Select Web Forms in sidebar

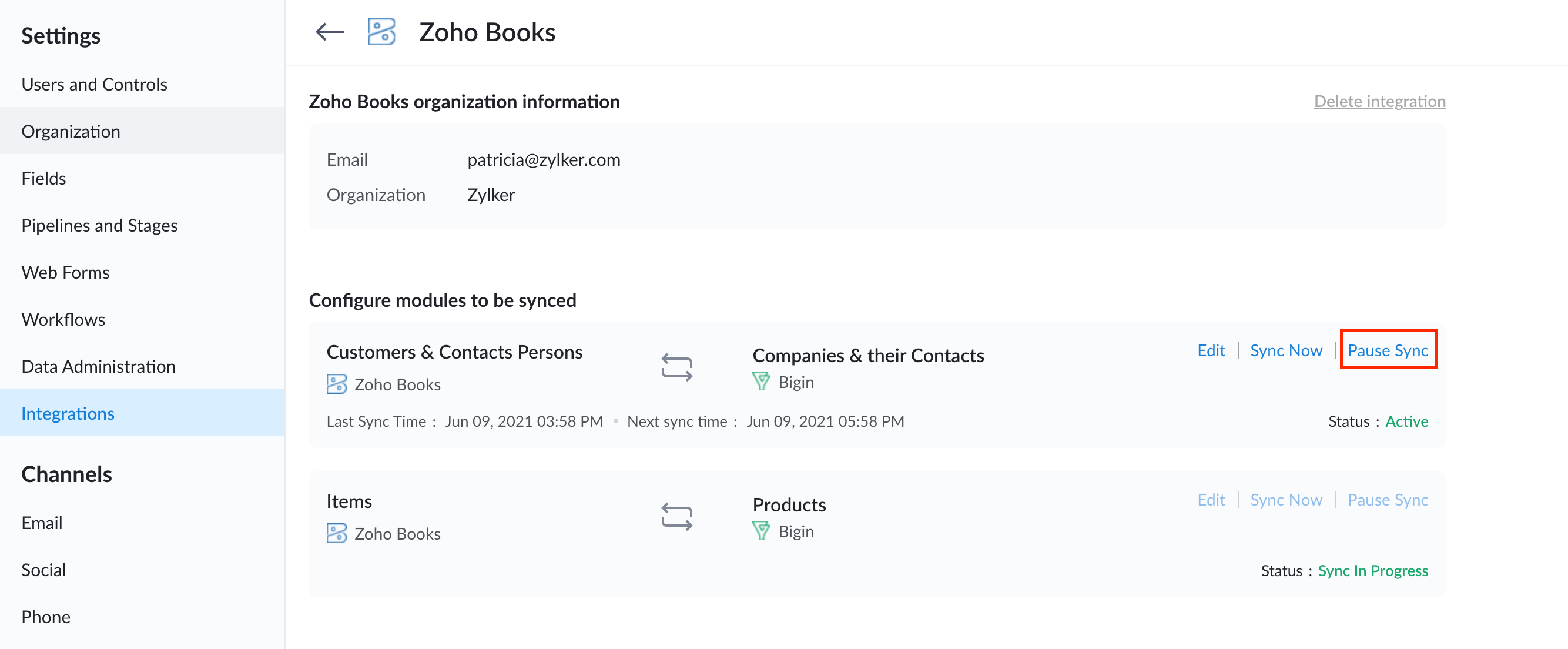(65, 272)
